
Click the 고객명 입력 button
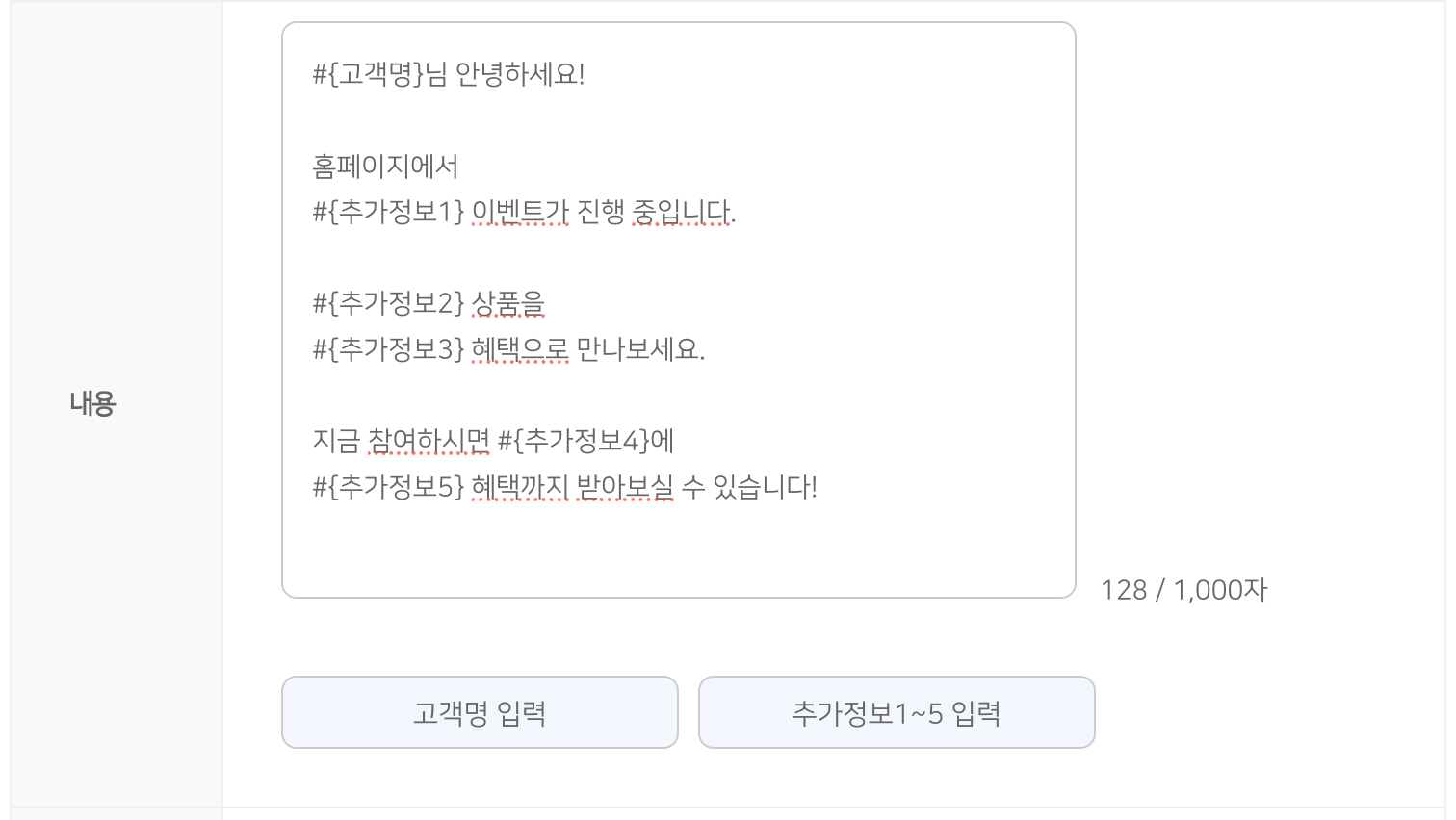pyautogui.click(x=480, y=712)
